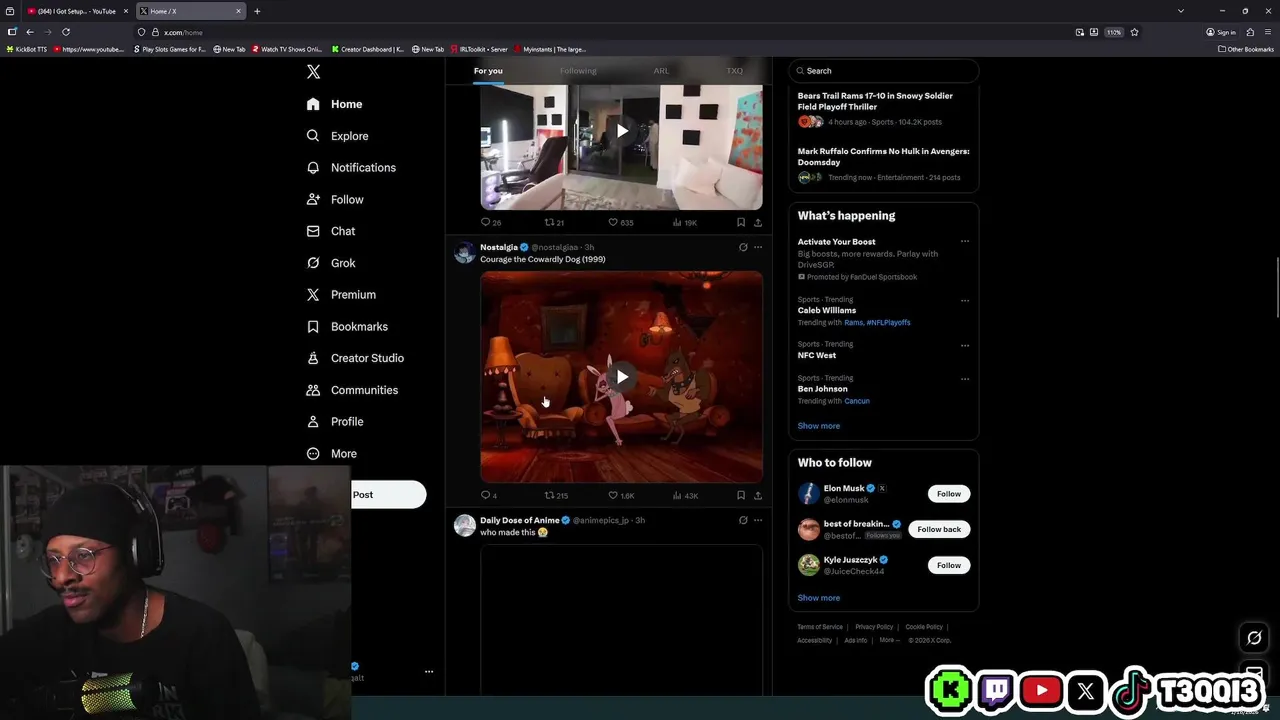
Task: Open Chat from the sidebar
Action: (330, 231)
